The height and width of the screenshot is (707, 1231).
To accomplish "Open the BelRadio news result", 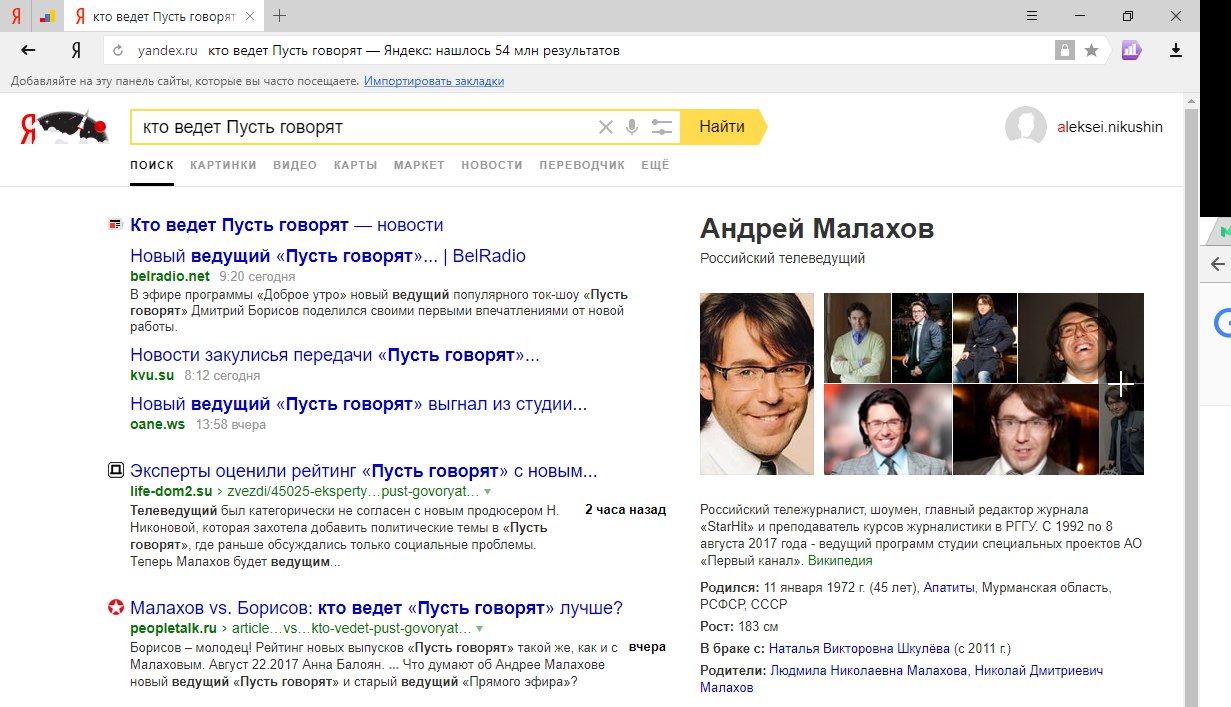I will click(328, 256).
